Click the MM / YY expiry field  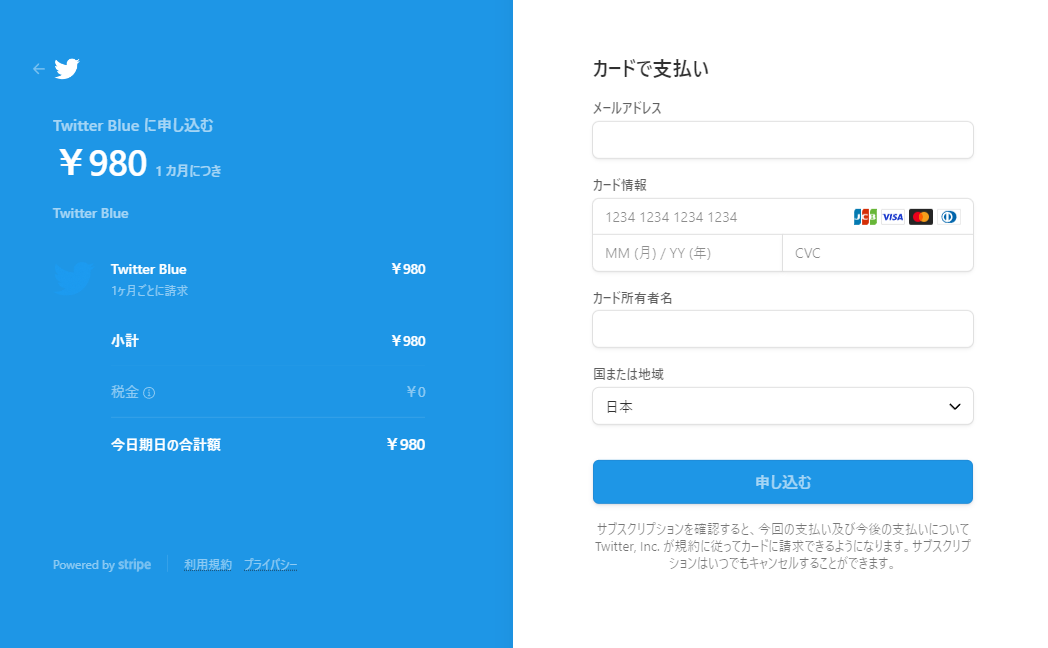(687, 253)
